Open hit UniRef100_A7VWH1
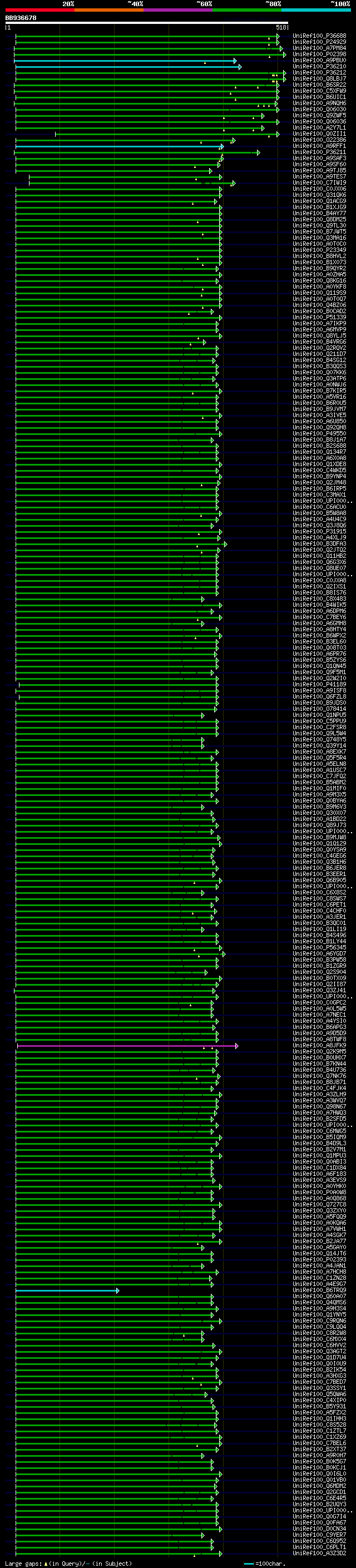Screen dimensions: 356x1568 [x=319, y=1229]
